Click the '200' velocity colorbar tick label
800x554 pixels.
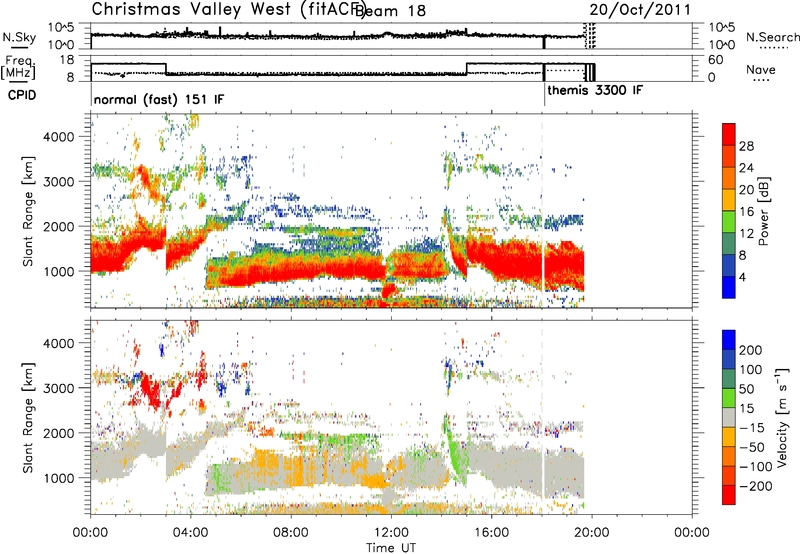[x=750, y=350]
